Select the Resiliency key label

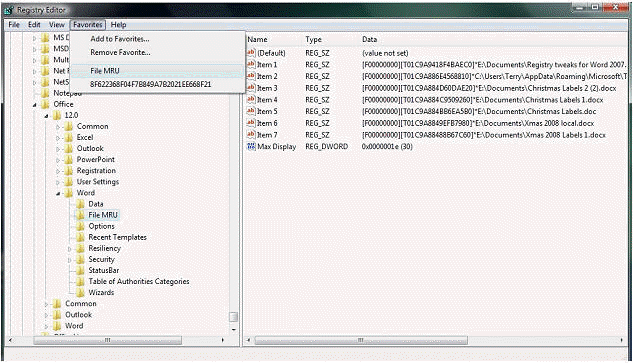[105, 248]
